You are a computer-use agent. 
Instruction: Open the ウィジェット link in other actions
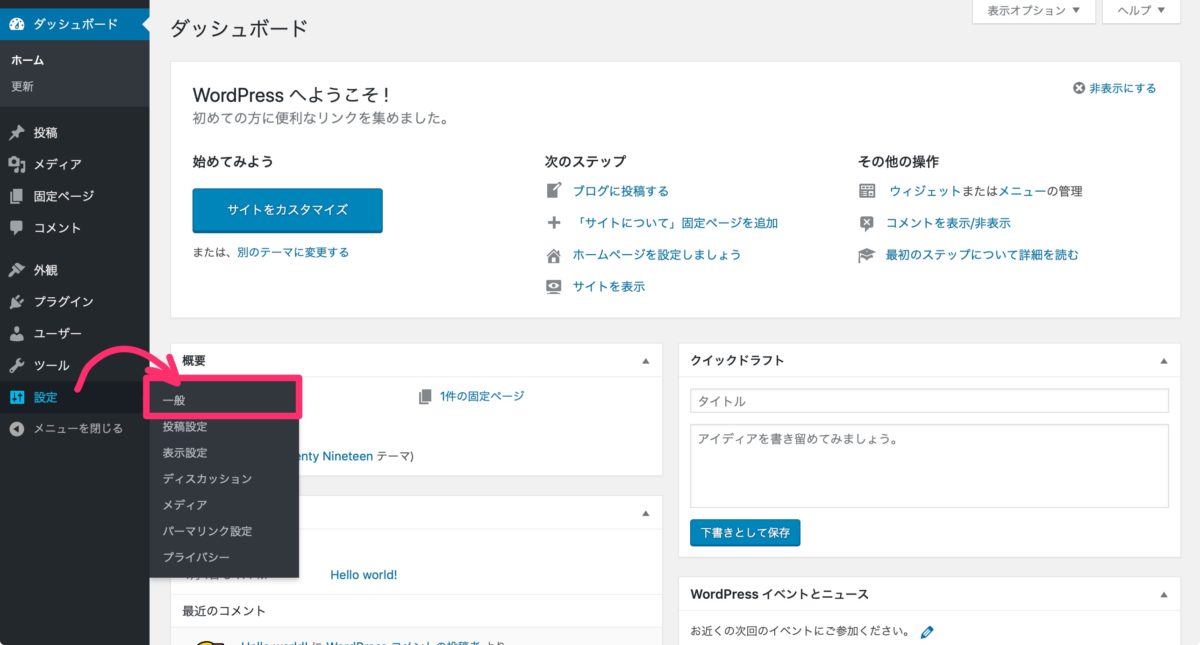925,191
